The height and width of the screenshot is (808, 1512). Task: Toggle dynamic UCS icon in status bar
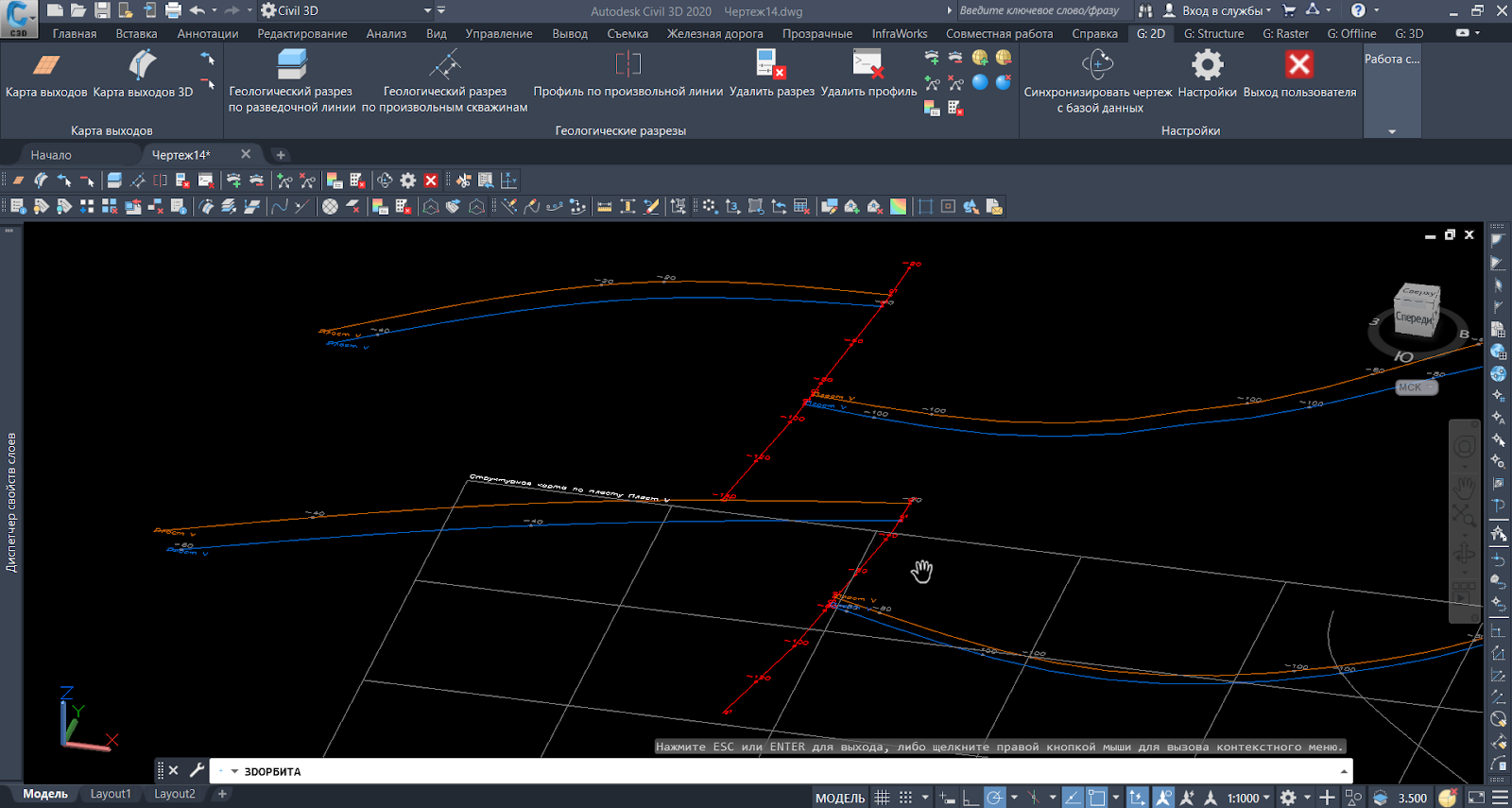coord(1137,798)
